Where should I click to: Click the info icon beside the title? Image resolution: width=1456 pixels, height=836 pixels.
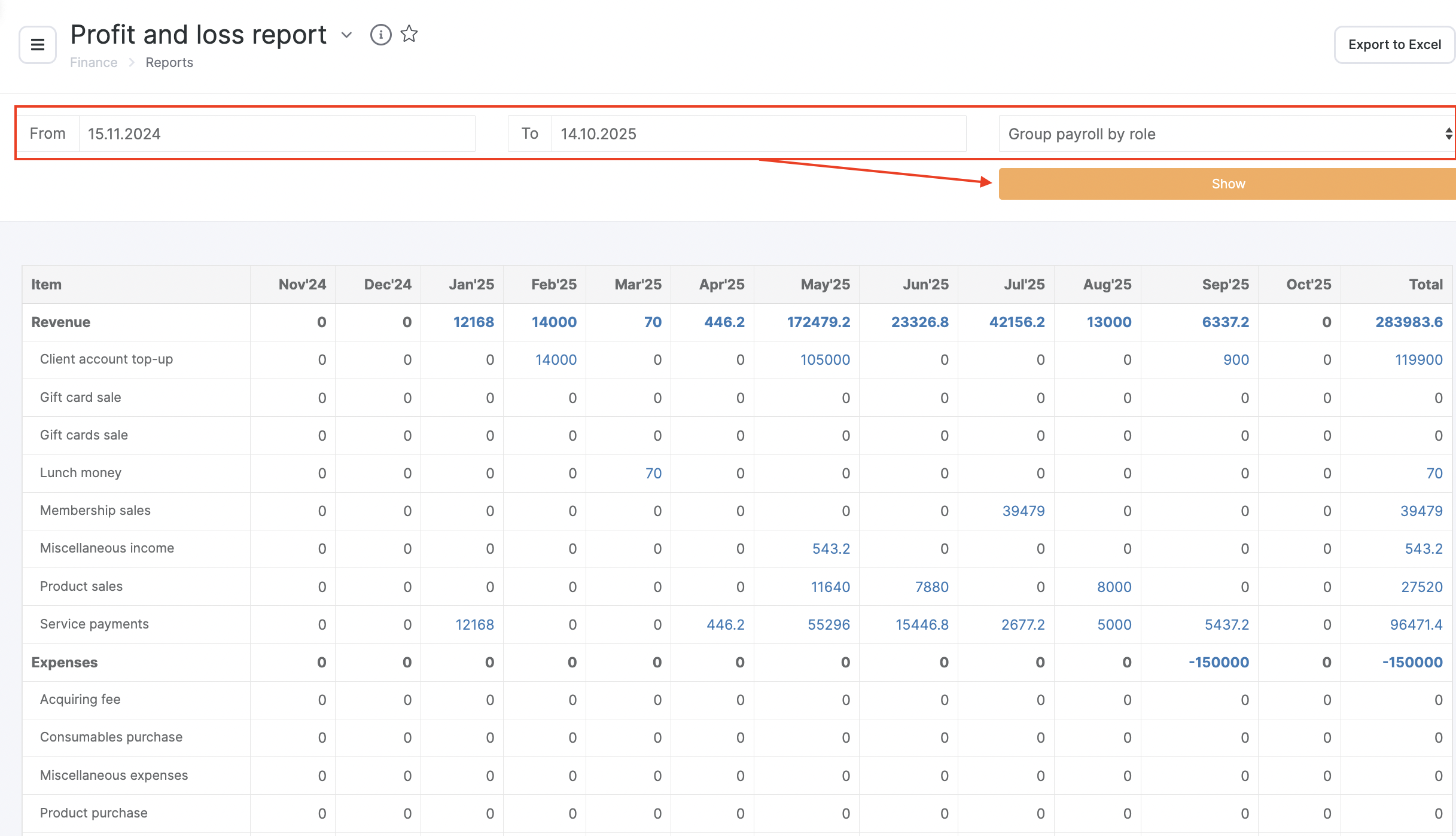coord(380,35)
